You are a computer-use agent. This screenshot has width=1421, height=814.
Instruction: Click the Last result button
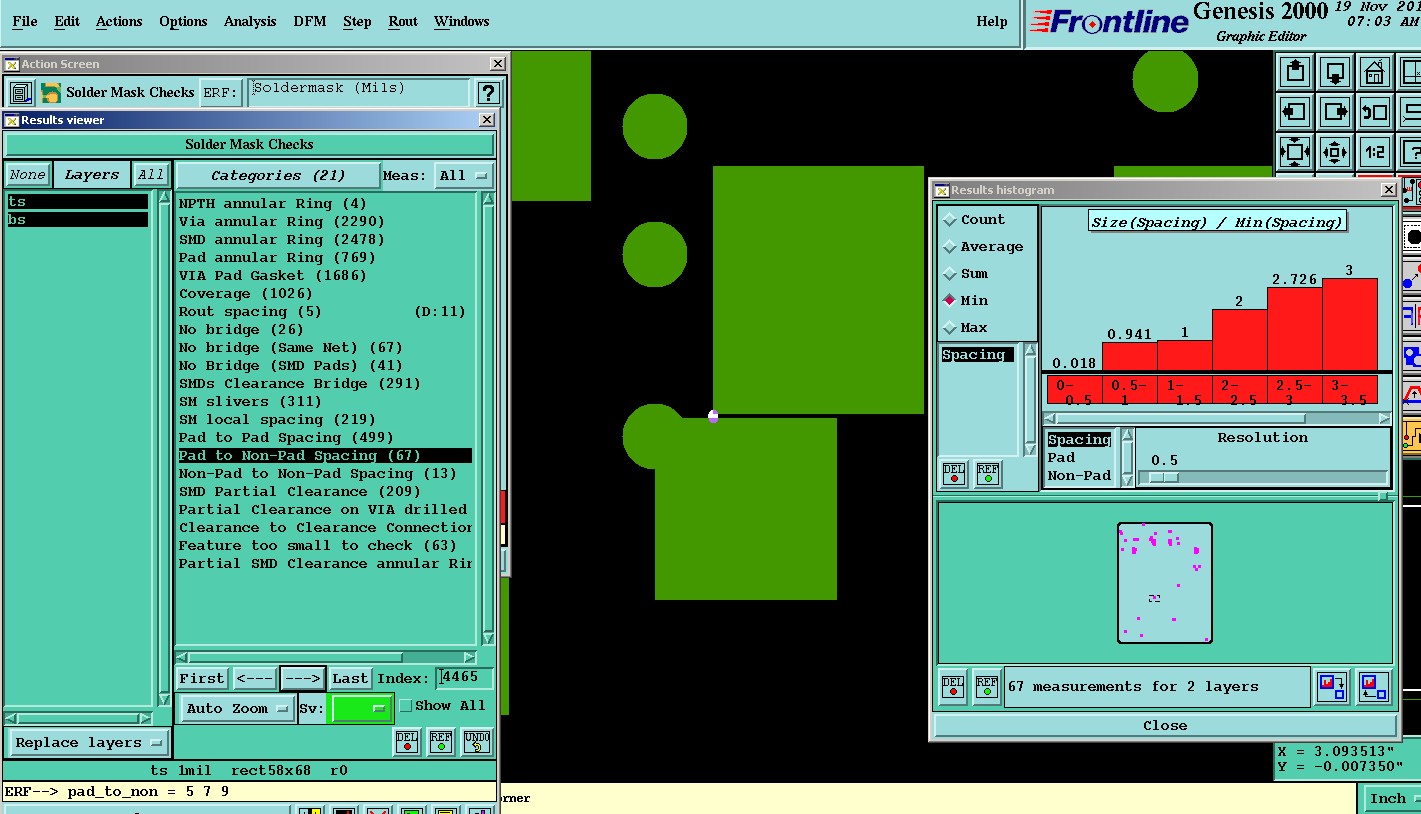coord(350,679)
